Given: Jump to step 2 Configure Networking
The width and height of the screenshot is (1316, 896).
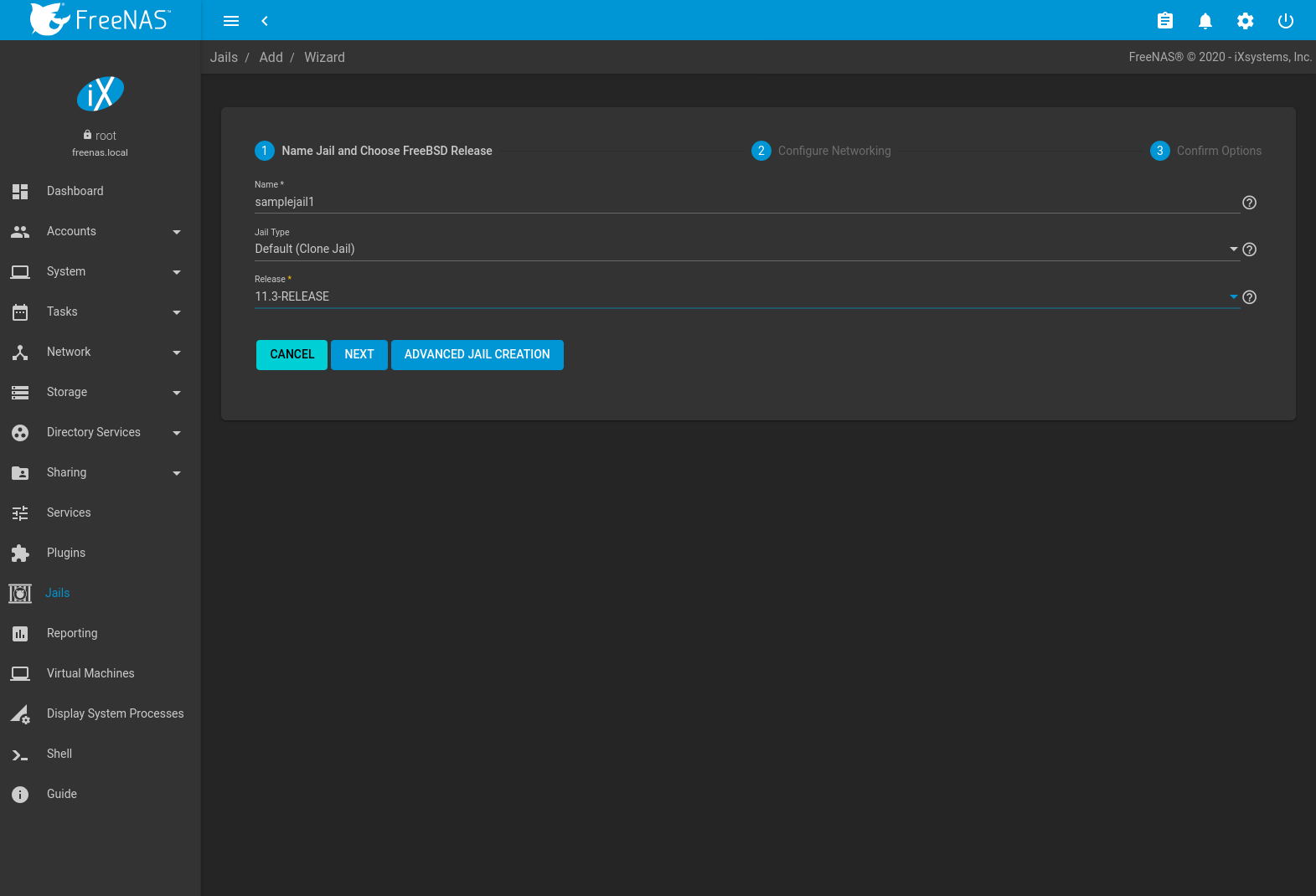Looking at the screenshot, I should tap(822, 151).
